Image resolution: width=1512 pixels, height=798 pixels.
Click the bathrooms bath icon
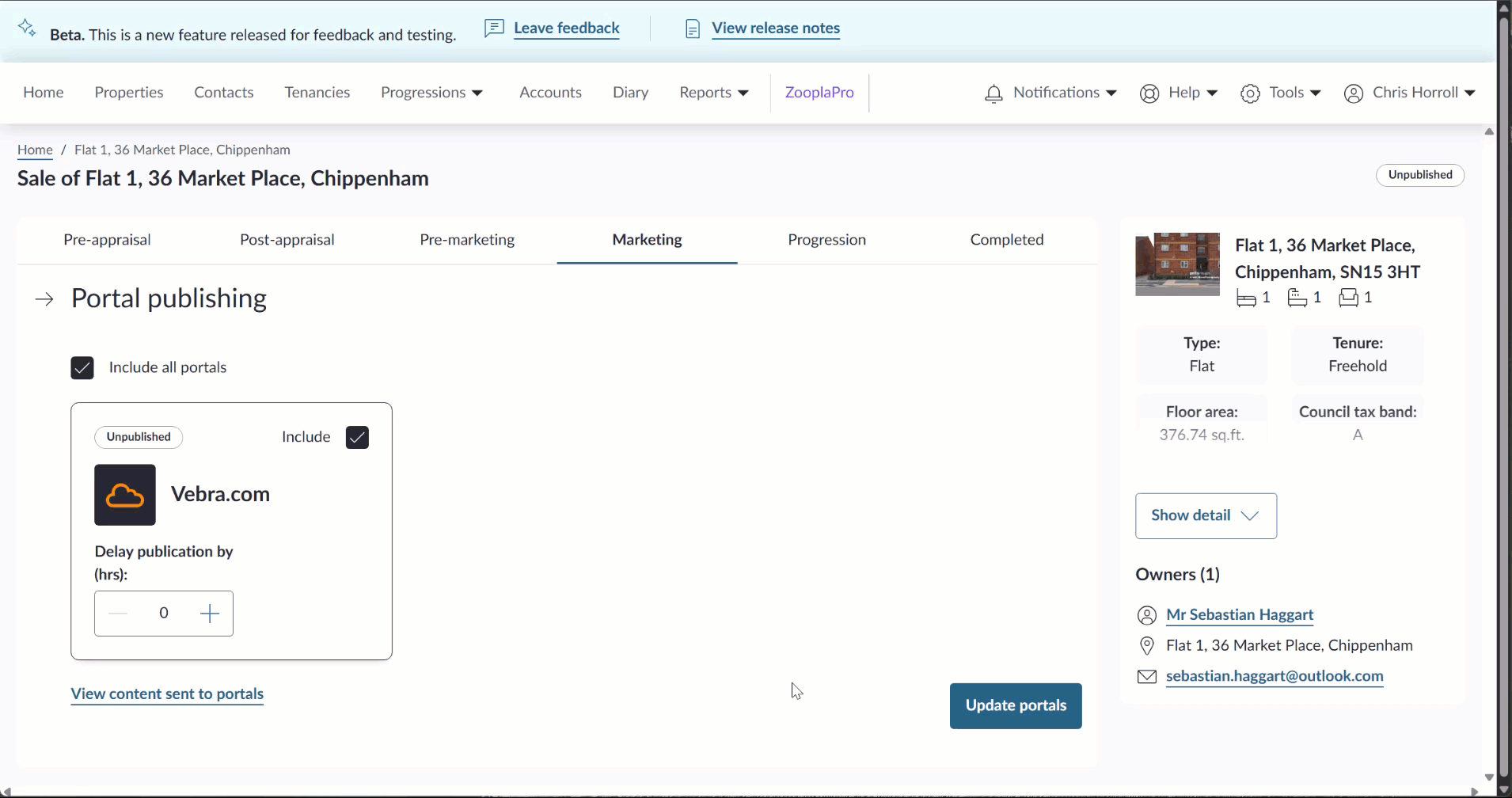tap(1297, 298)
